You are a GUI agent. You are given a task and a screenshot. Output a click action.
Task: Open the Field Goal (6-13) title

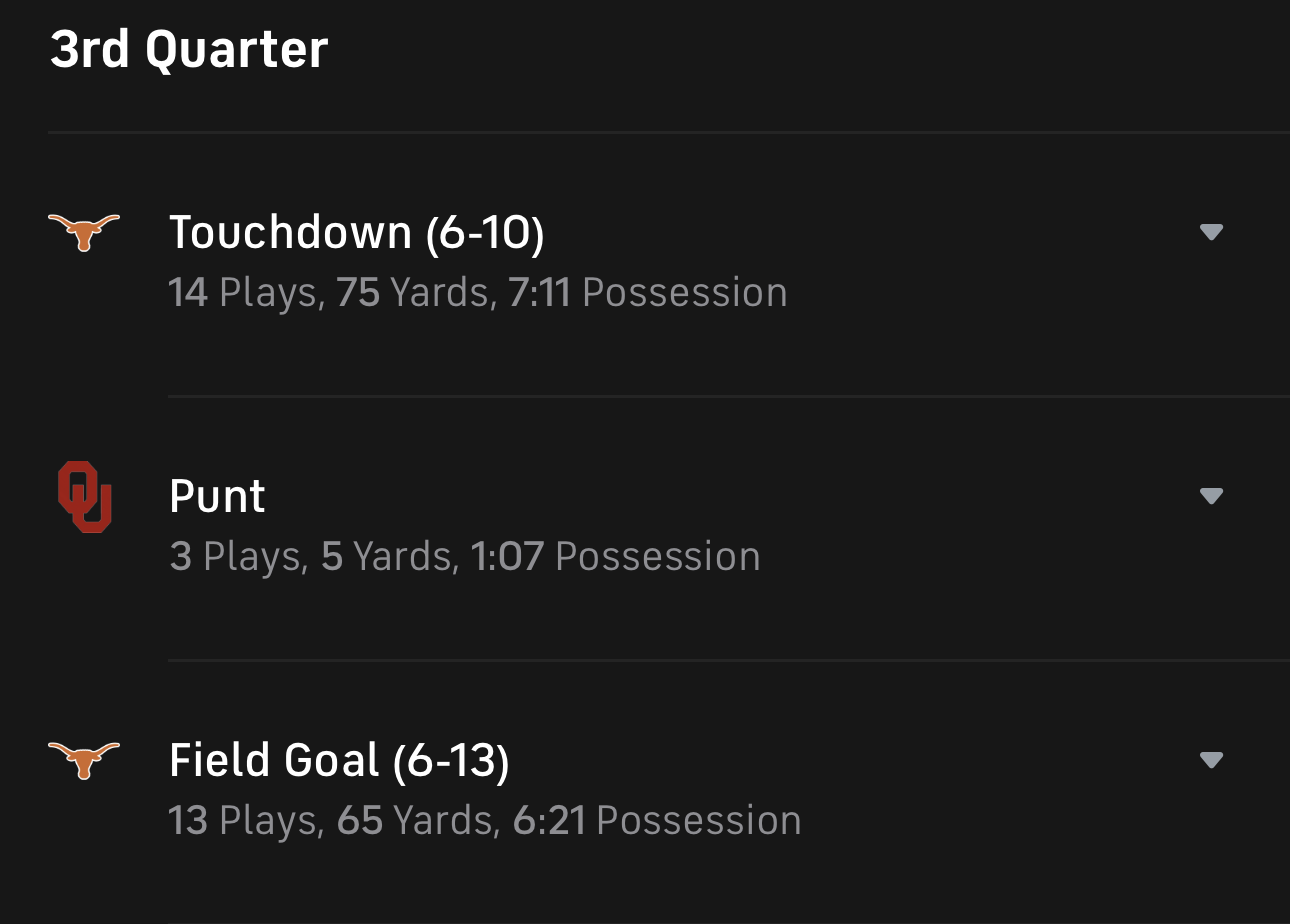click(x=338, y=761)
